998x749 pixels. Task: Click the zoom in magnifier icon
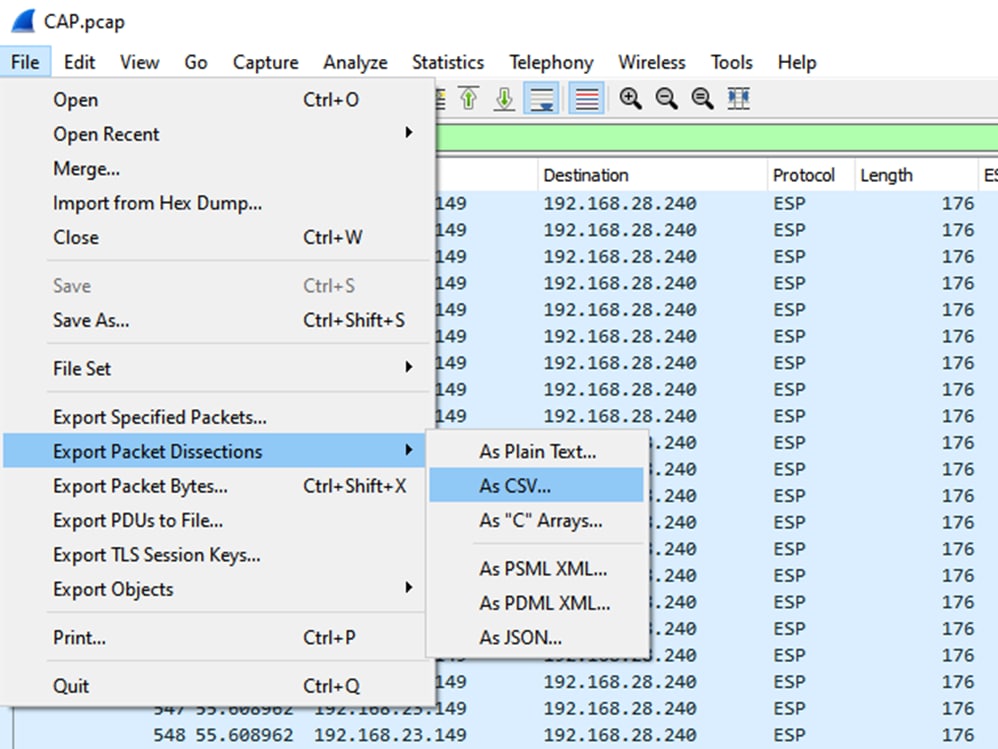point(630,99)
